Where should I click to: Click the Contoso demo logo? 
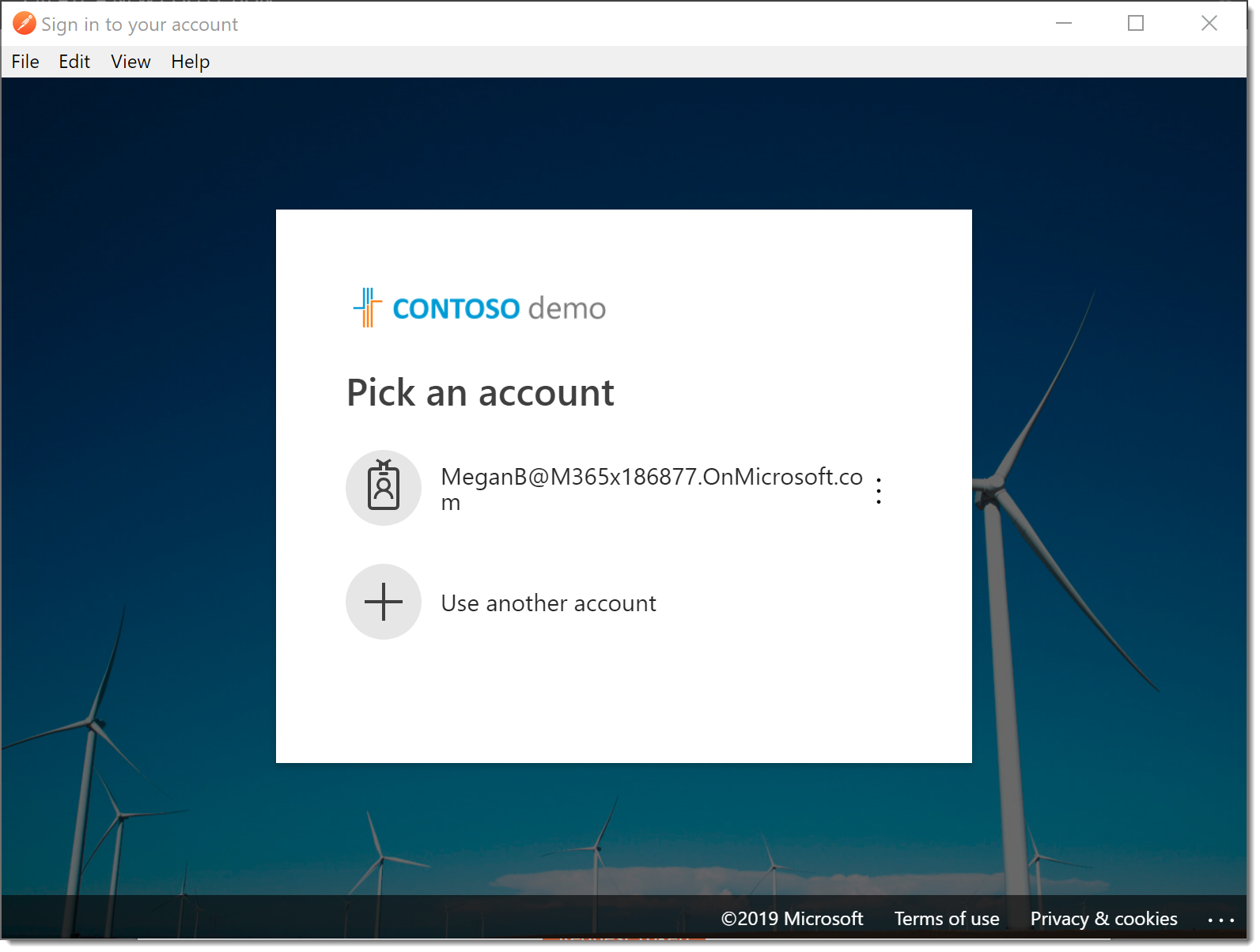pyautogui.click(x=479, y=308)
